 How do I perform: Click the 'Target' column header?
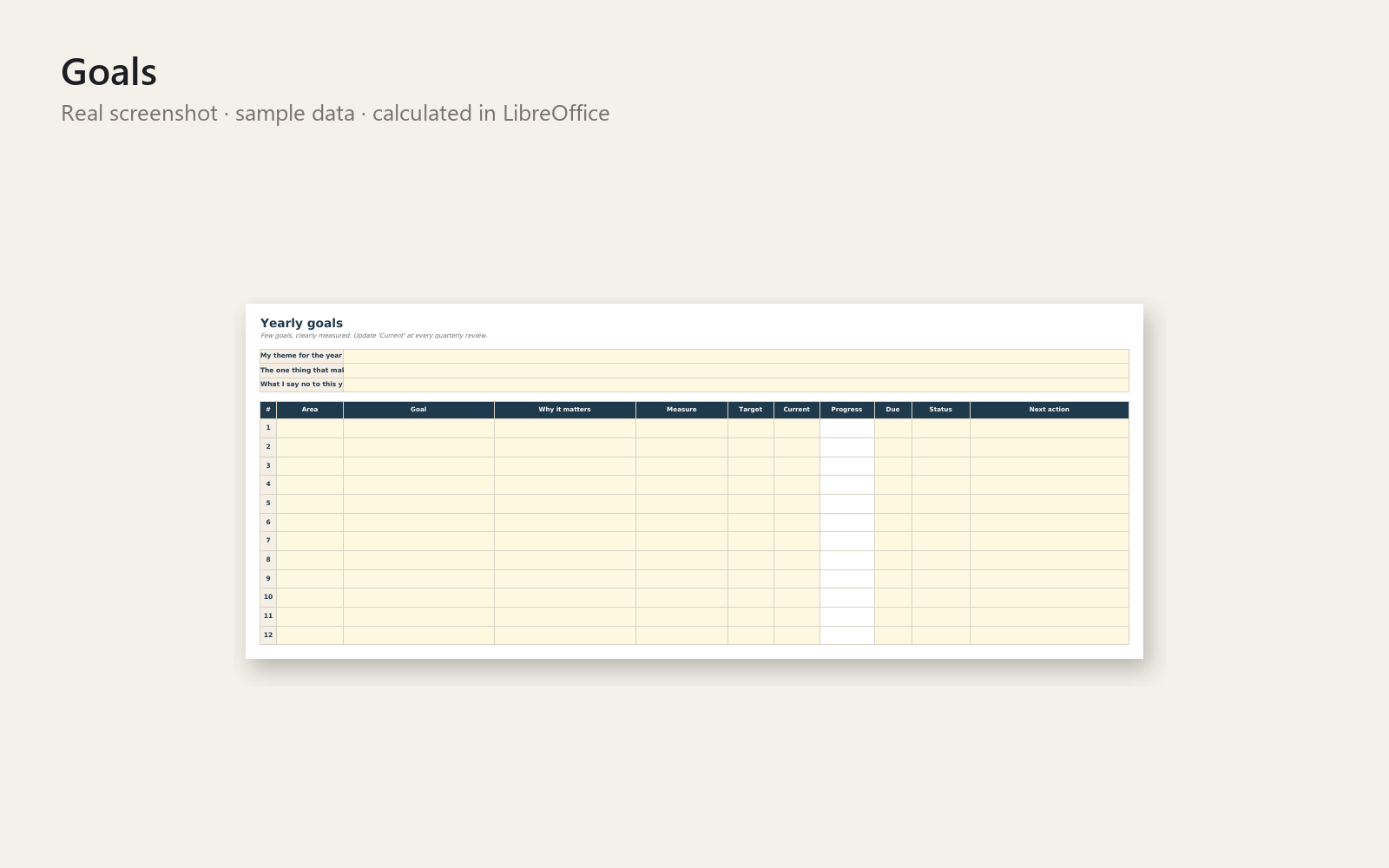coord(751,410)
